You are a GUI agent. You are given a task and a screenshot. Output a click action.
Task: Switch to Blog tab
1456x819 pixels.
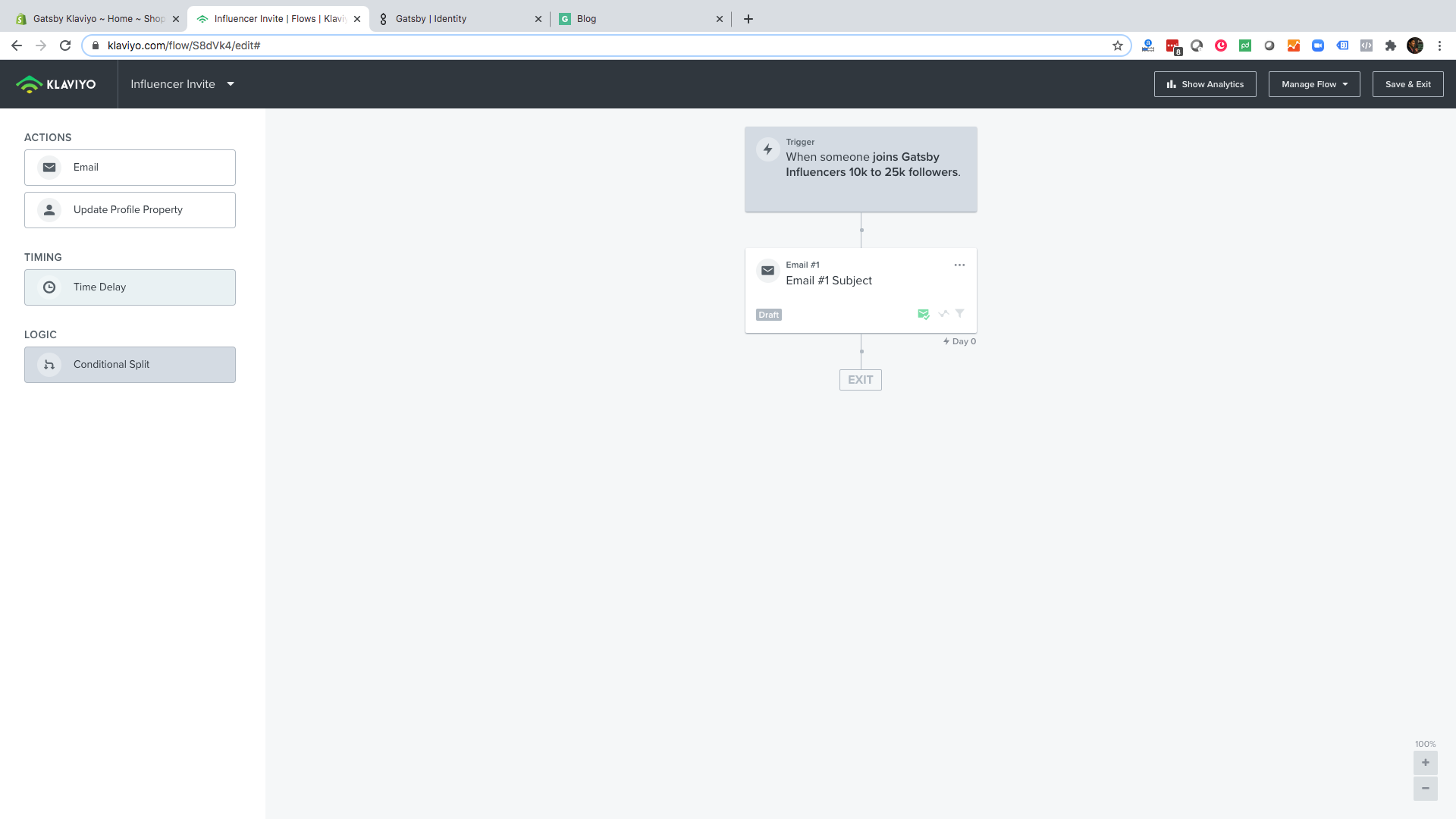(x=641, y=19)
